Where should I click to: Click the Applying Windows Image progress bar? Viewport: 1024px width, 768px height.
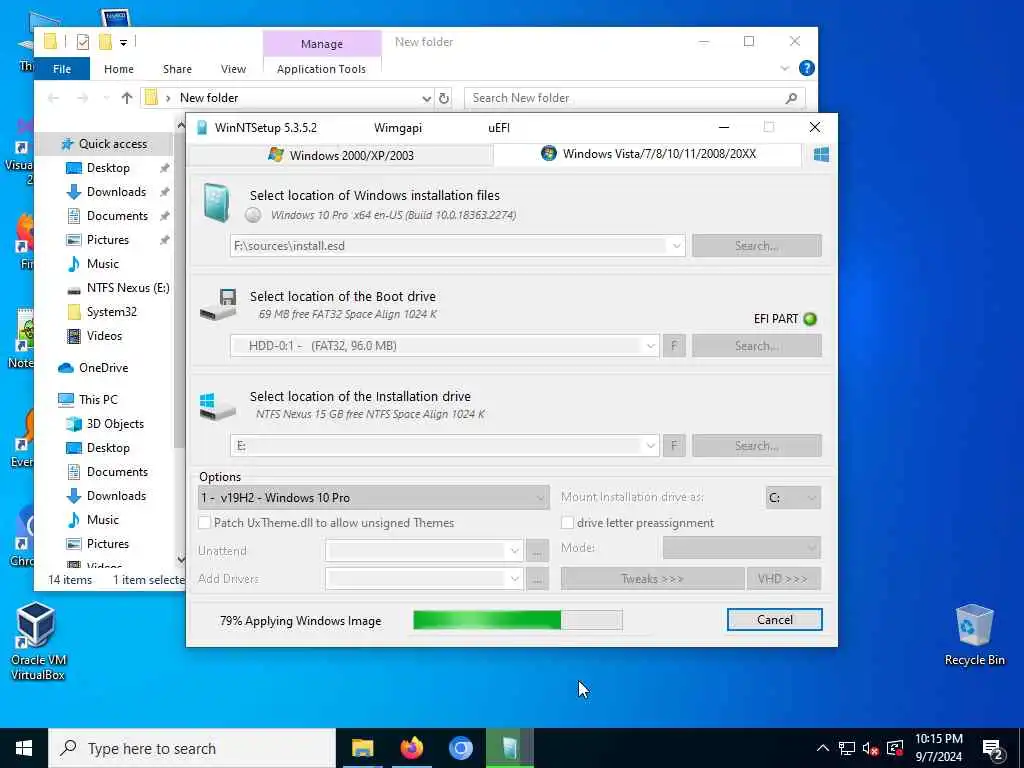point(518,620)
